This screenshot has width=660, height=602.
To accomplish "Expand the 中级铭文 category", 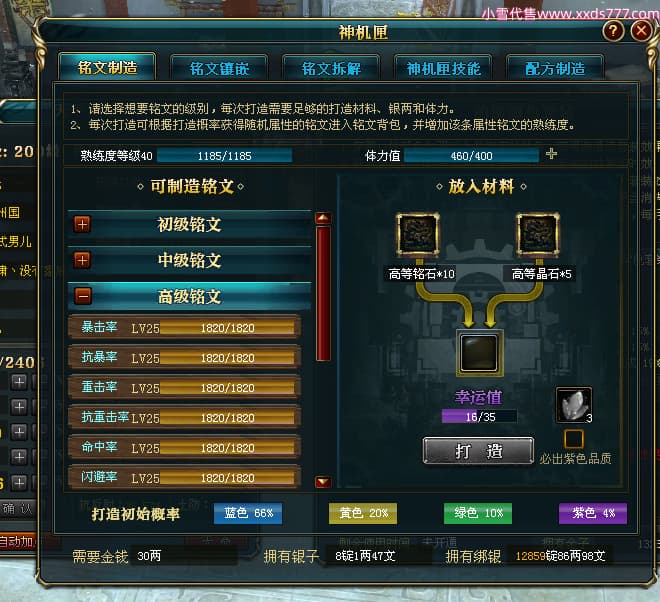I will [82, 260].
